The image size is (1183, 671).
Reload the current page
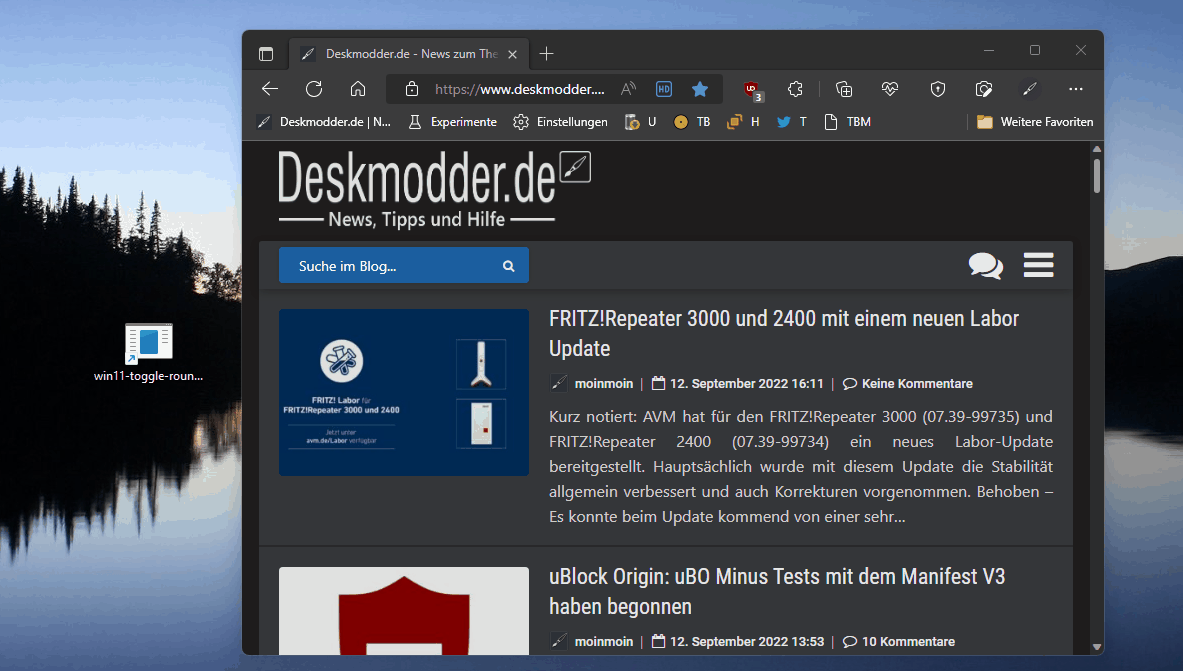tap(314, 89)
